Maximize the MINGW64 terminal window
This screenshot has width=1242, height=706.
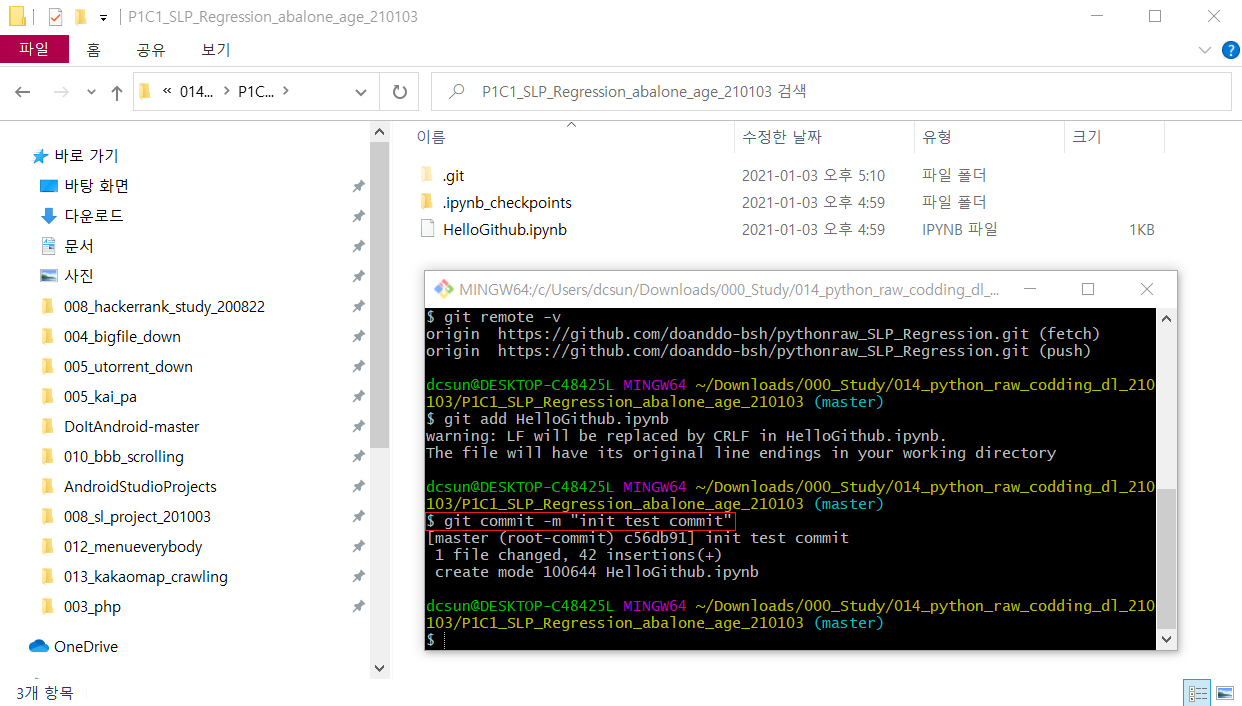click(x=1088, y=289)
